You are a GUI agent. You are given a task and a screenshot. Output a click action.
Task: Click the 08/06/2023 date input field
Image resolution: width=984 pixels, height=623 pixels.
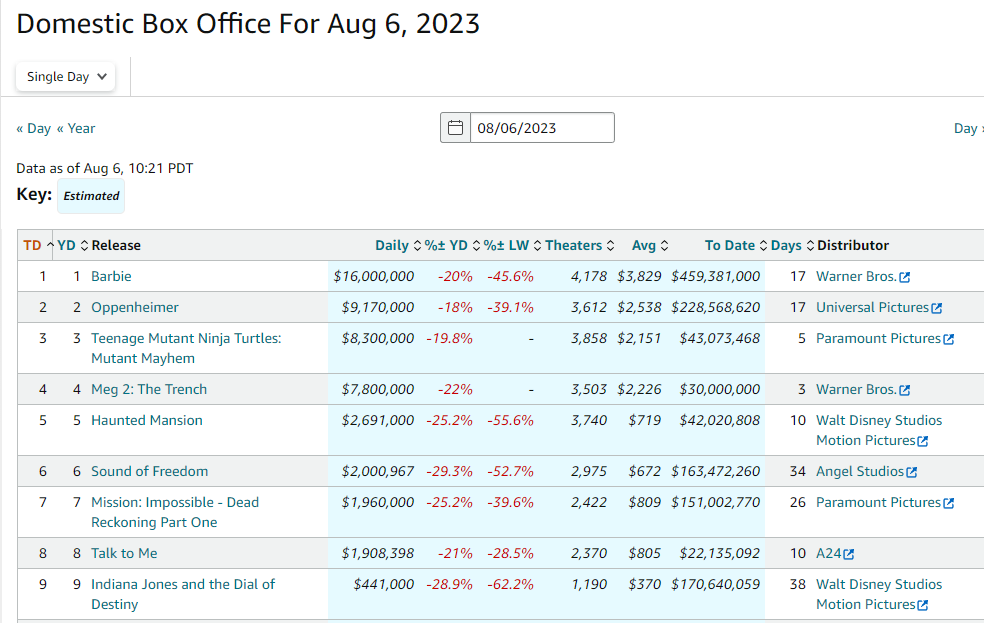click(x=541, y=128)
